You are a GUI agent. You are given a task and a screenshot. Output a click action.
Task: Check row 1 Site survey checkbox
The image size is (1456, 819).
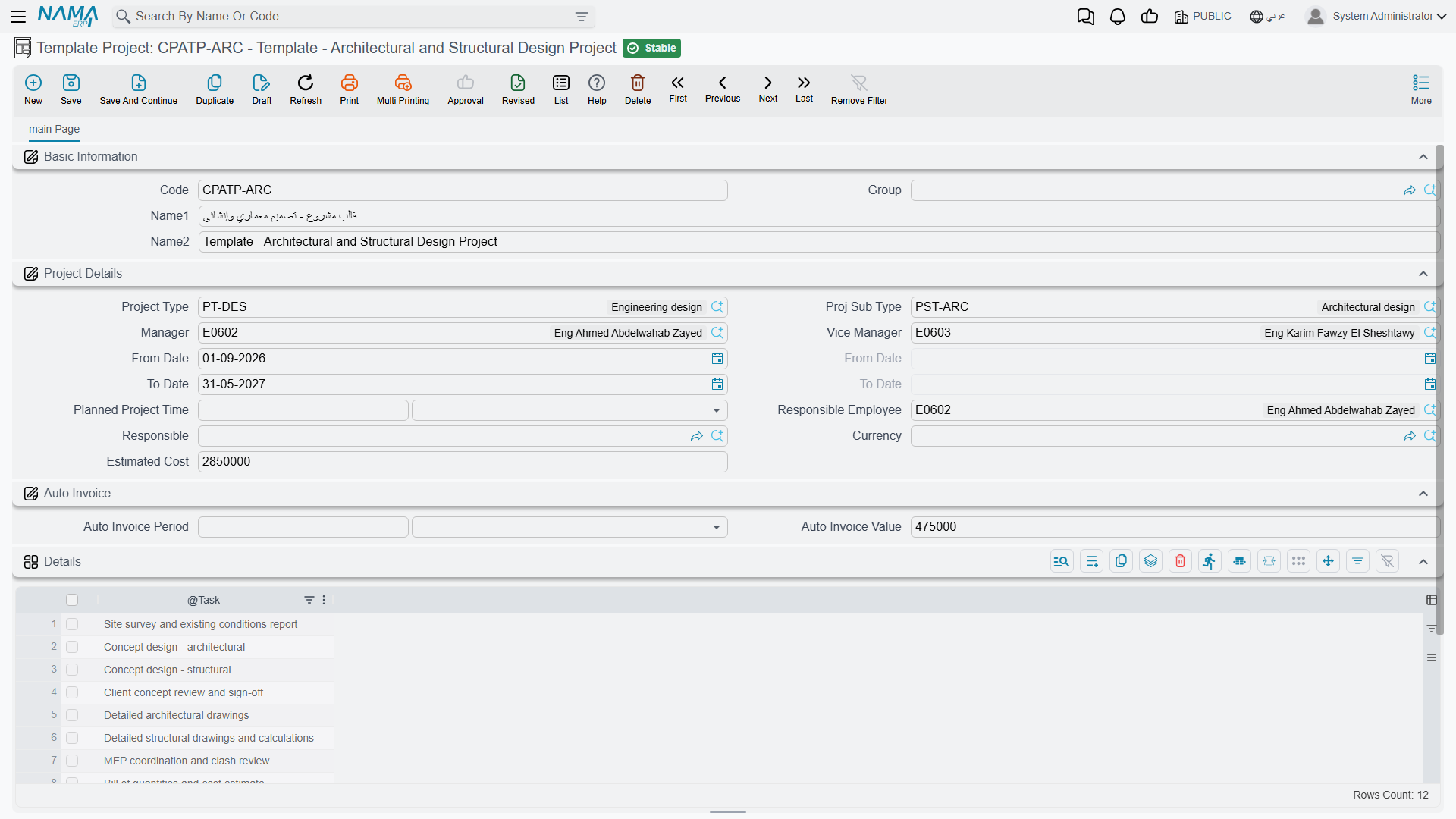pyautogui.click(x=72, y=624)
